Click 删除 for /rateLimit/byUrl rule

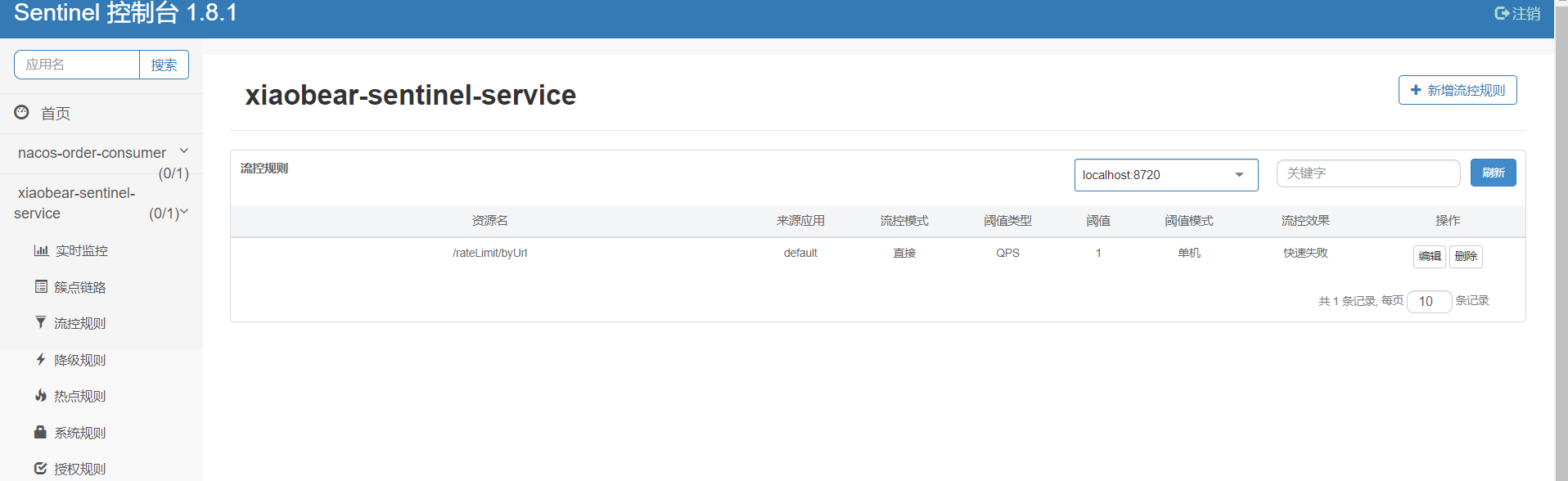click(1466, 256)
